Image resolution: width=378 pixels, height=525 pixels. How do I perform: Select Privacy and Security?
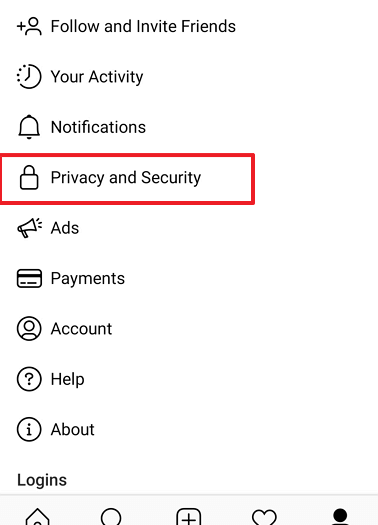click(126, 178)
